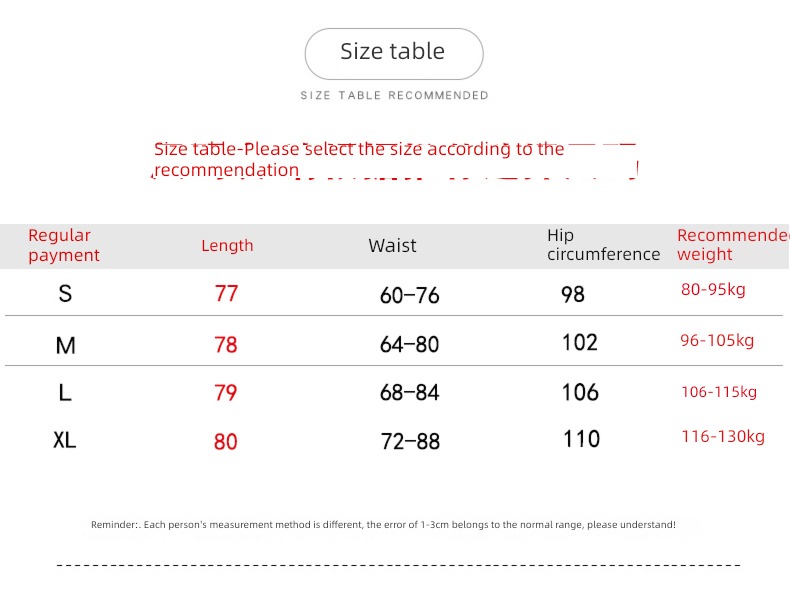This screenshot has width=790, height=615.
Task: Click the 80-95kg weight recommendation
Action: coord(713,289)
